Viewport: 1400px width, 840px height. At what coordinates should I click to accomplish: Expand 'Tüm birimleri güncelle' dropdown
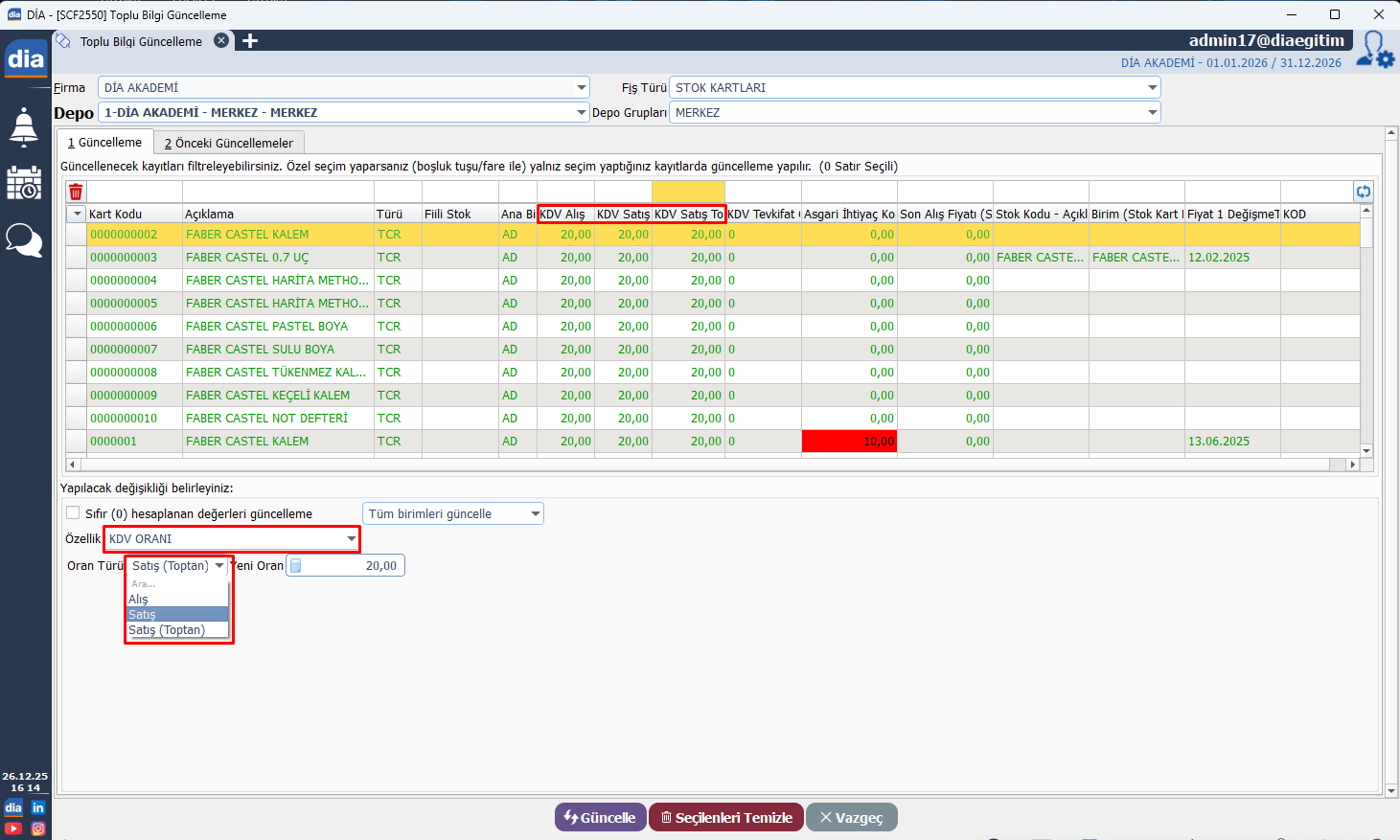(535, 514)
